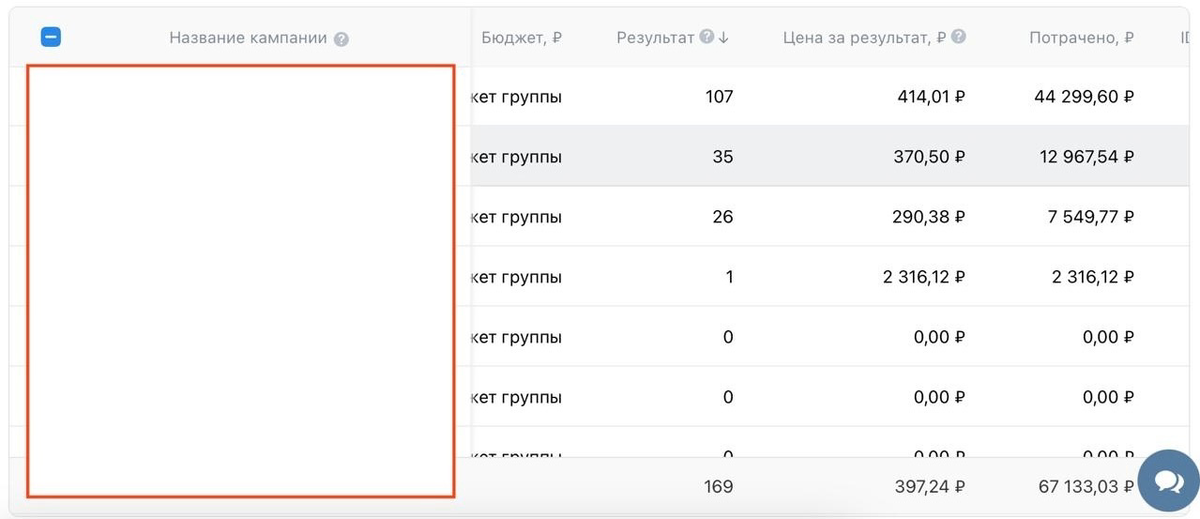Click the Потрачено, ₽ column header
This screenshot has height=519, width=1200.
(x=1081, y=38)
